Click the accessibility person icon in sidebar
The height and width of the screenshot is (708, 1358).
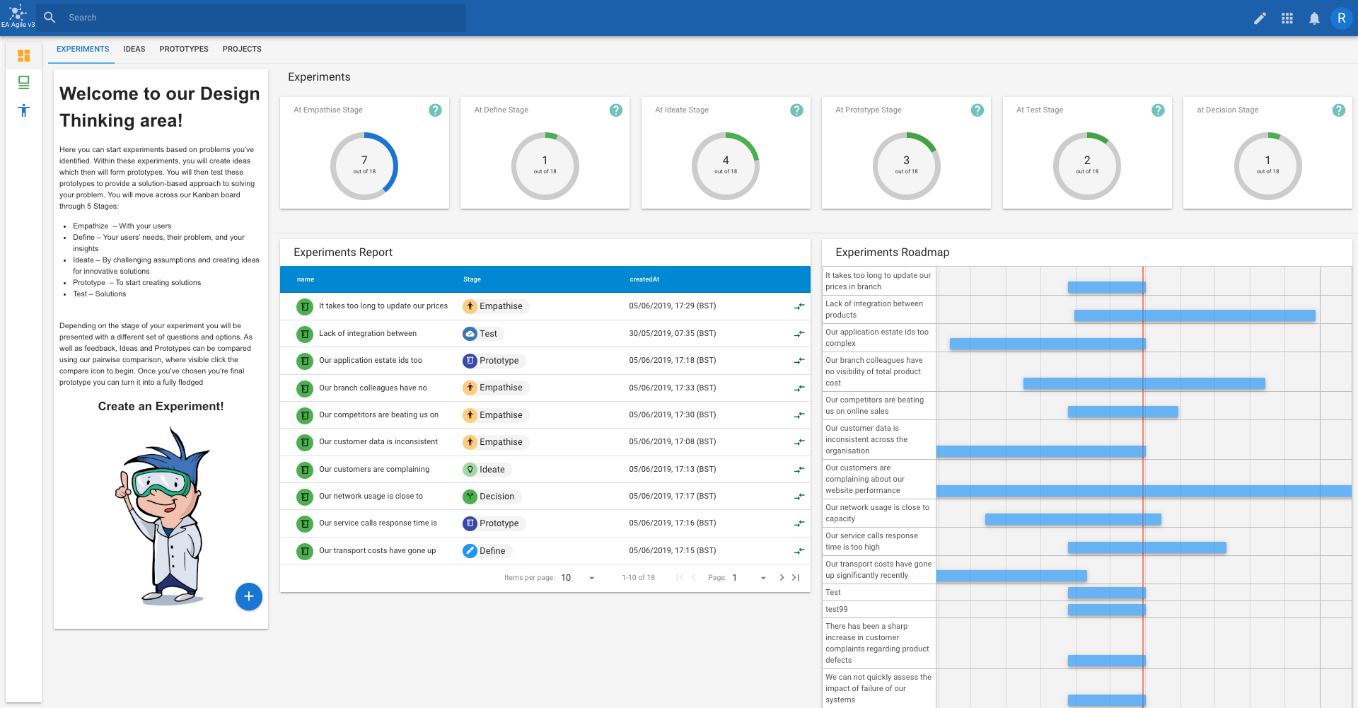click(x=24, y=110)
